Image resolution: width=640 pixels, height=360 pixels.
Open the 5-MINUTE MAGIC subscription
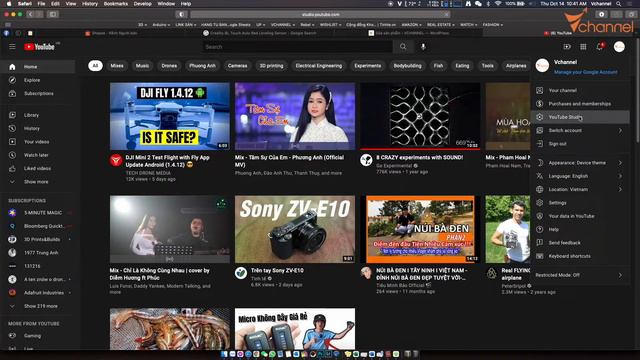(38, 213)
